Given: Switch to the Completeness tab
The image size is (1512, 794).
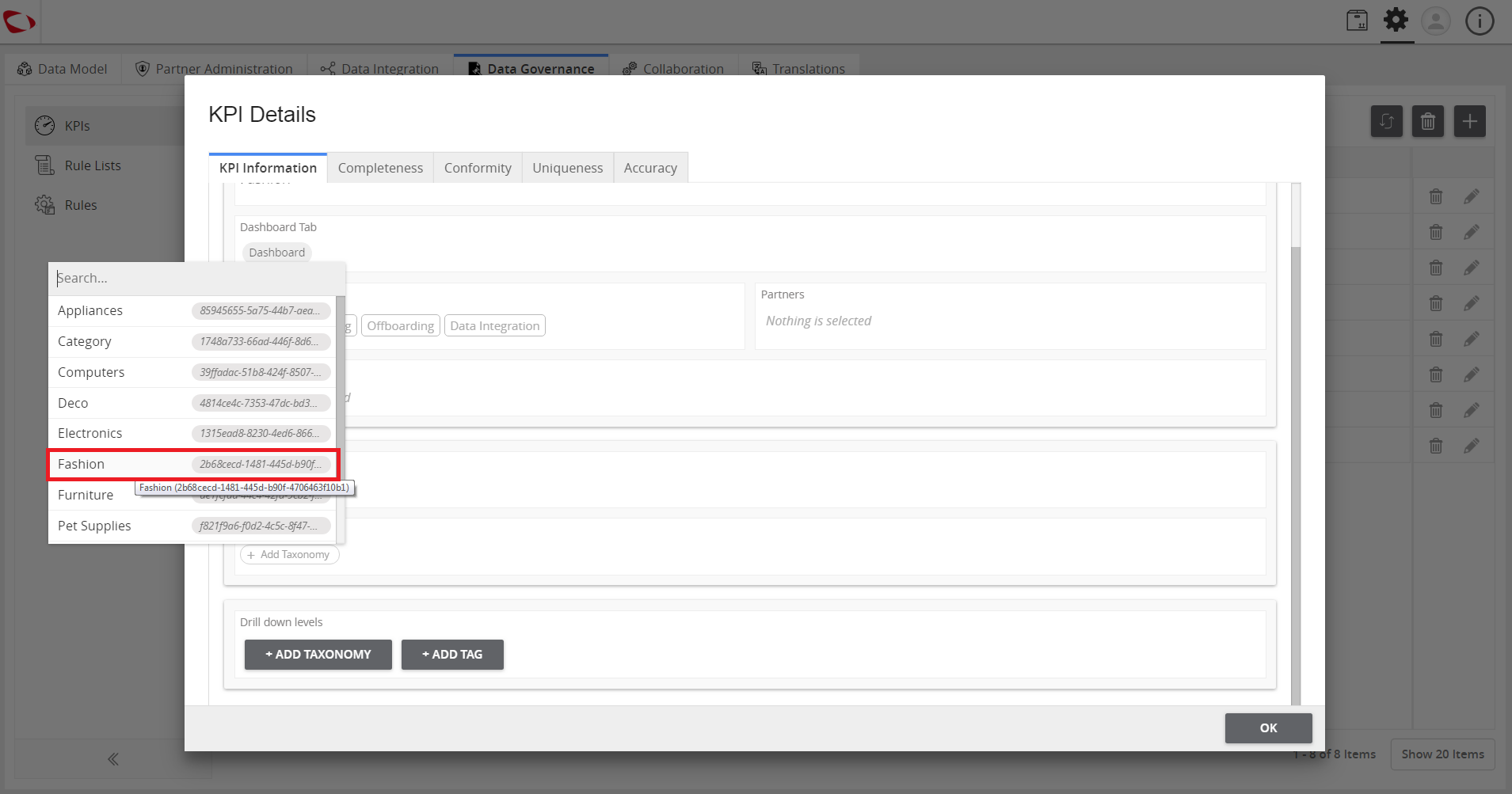Looking at the screenshot, I should (380, 168).
